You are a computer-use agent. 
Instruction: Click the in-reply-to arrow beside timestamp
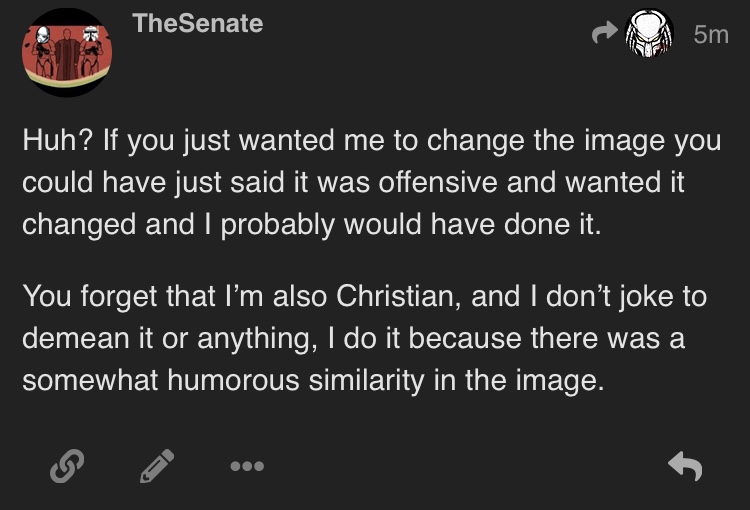(x=604, y=35)
